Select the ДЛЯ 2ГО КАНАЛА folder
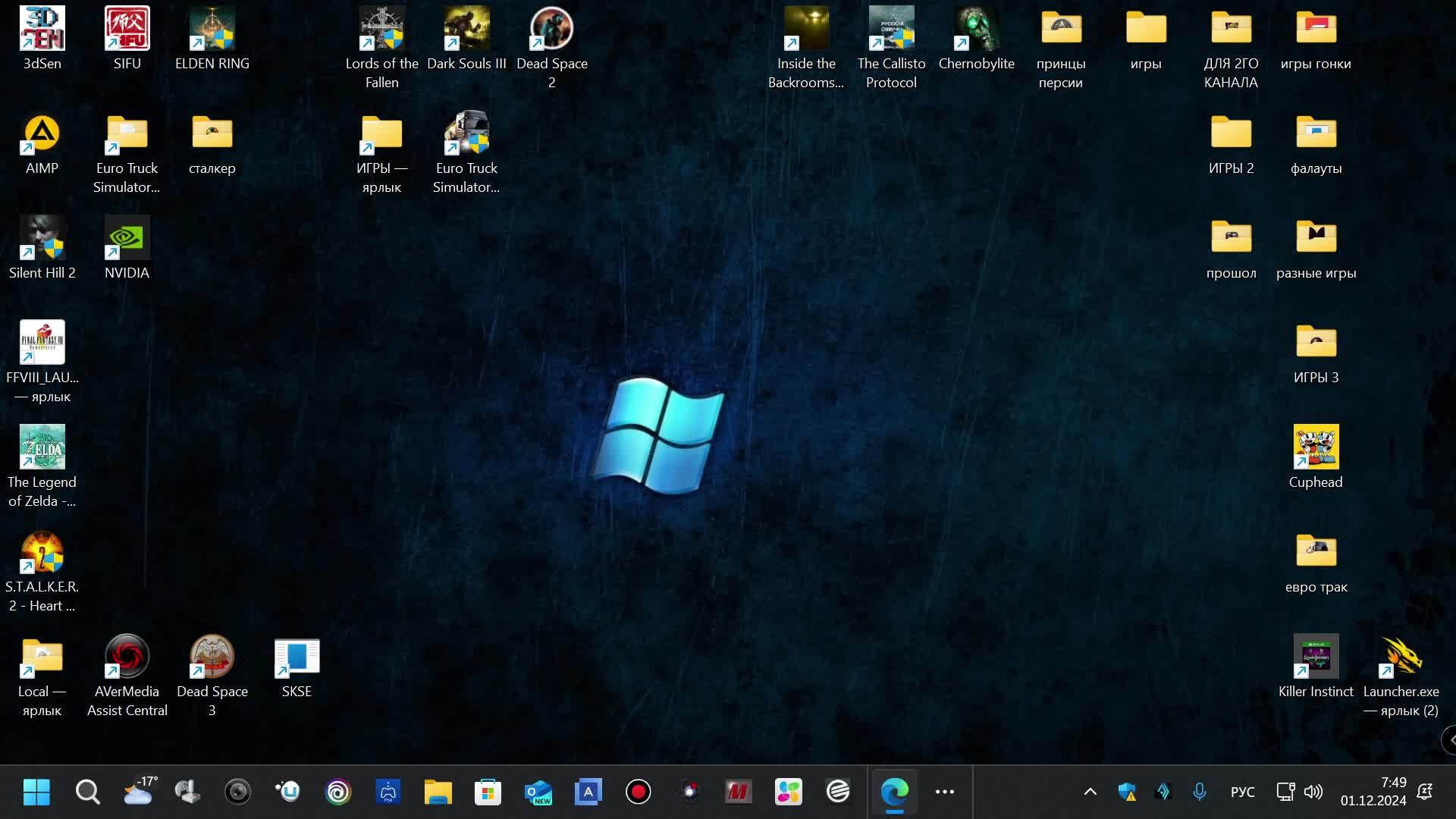The width and height of the screenshot is (1456, 819). point(1231,49)
